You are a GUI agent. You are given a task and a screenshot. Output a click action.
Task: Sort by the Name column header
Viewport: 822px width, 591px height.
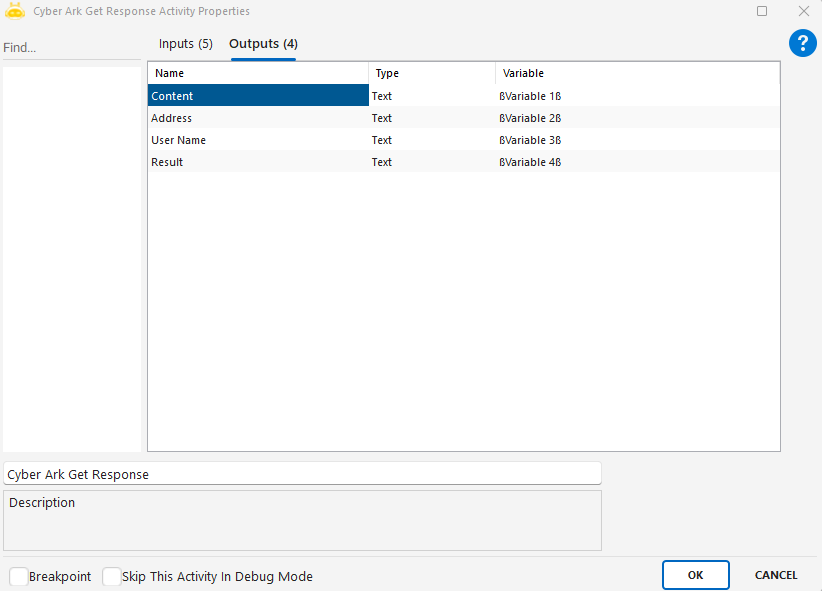(x=258, y=73)
